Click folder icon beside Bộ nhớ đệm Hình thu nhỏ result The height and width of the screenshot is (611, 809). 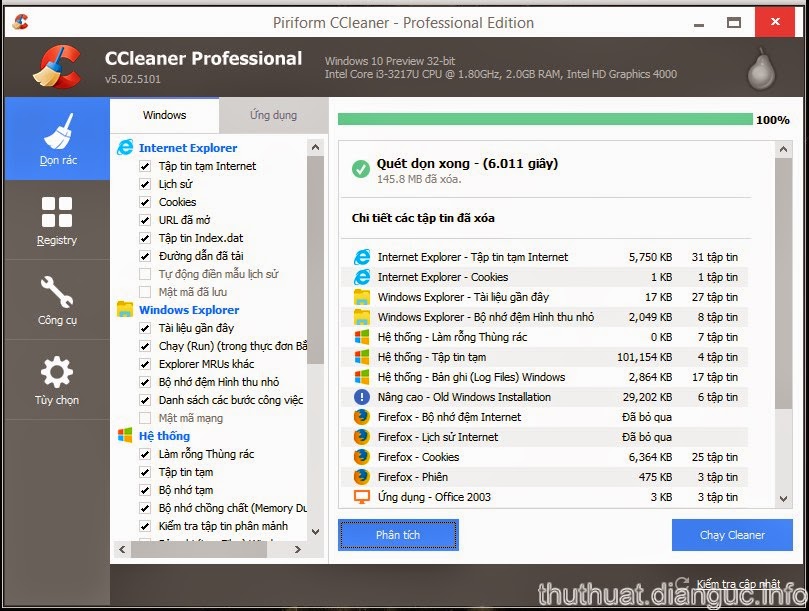tap(362, 316)
